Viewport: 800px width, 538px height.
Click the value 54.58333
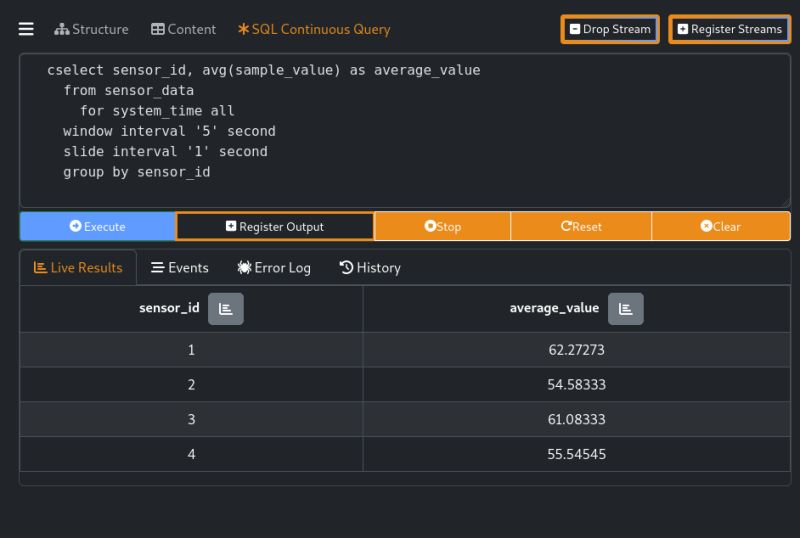tap(577, 384)
